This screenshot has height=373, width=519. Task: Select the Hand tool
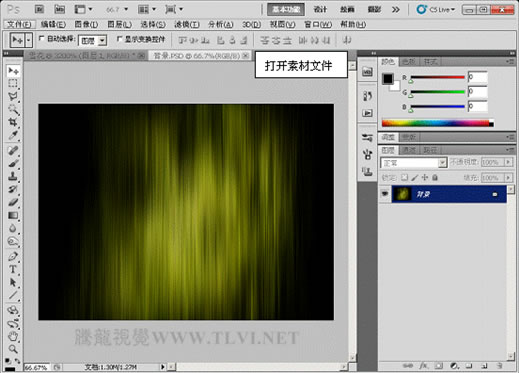(x=13, y=336)
